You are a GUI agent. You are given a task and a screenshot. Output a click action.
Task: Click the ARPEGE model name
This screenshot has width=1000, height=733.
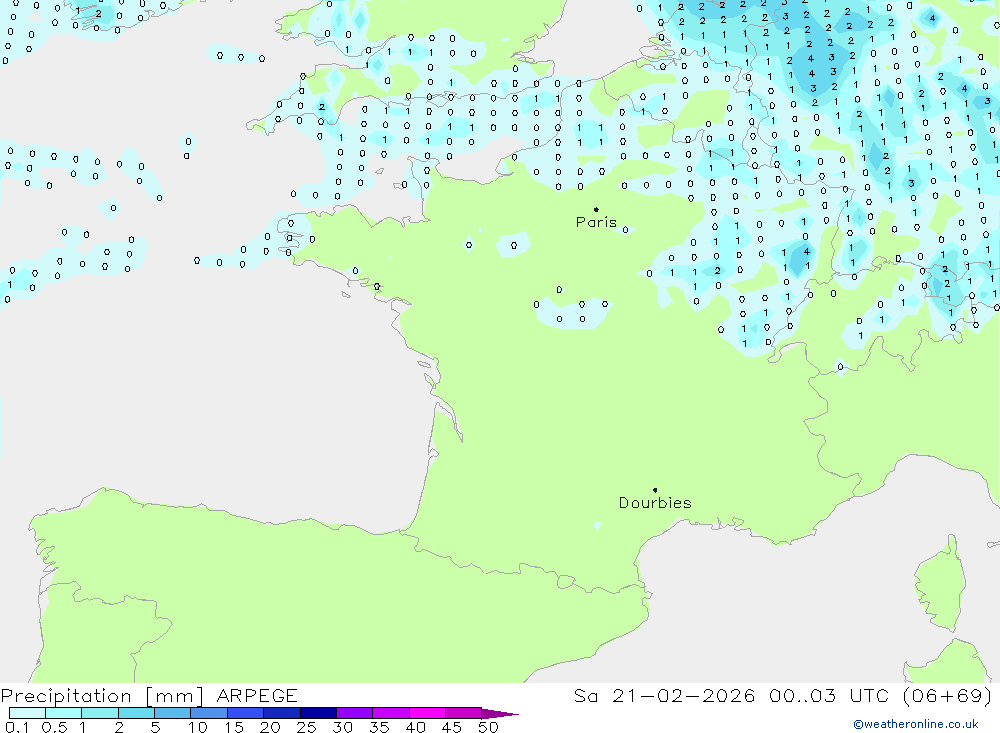(257, 695)
